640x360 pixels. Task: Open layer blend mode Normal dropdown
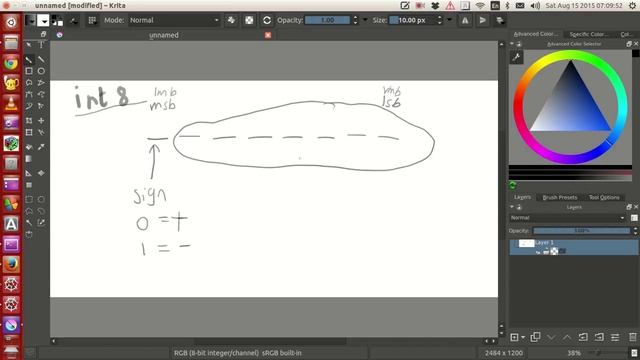[567, 218]
